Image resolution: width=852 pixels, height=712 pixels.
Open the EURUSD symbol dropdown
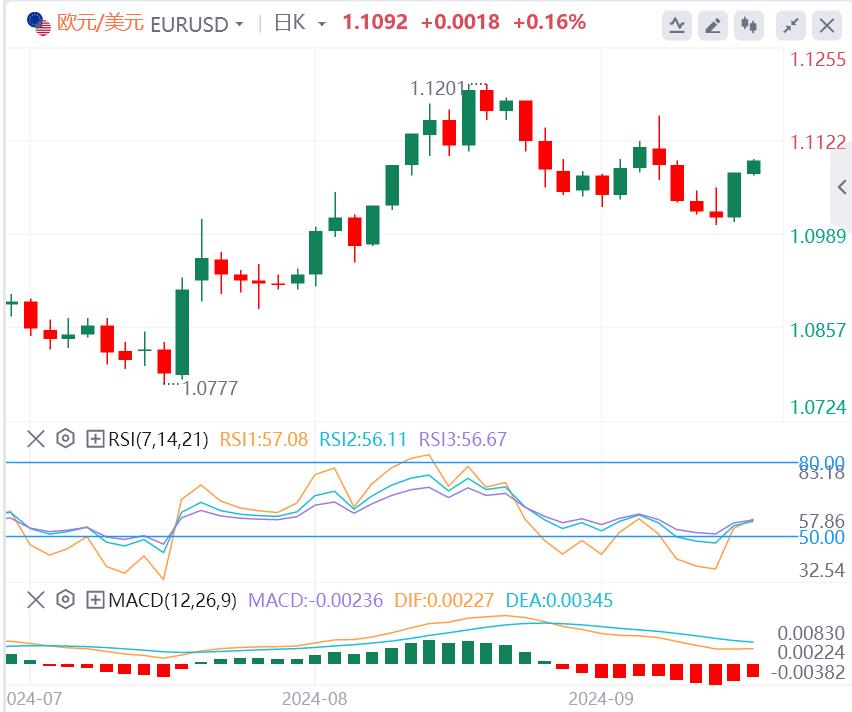point(238,24)
